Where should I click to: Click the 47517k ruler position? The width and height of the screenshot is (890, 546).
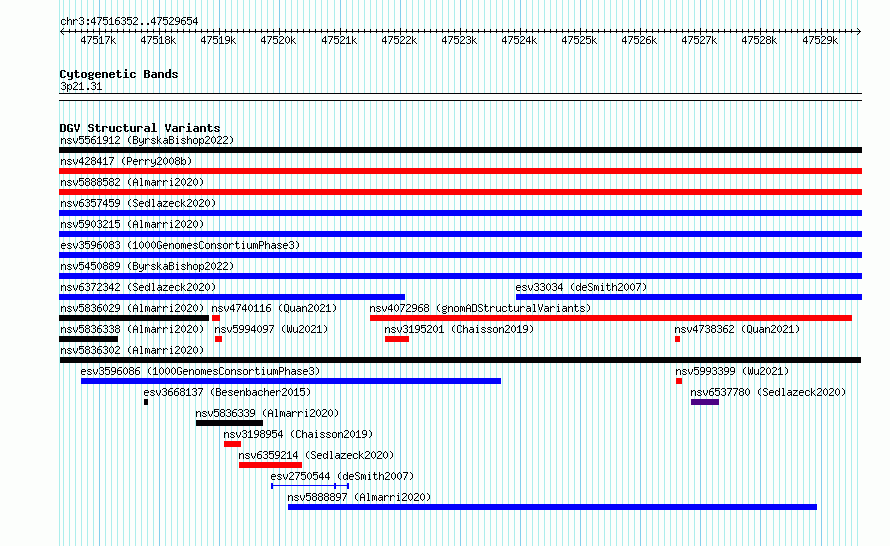pos(98,40)
